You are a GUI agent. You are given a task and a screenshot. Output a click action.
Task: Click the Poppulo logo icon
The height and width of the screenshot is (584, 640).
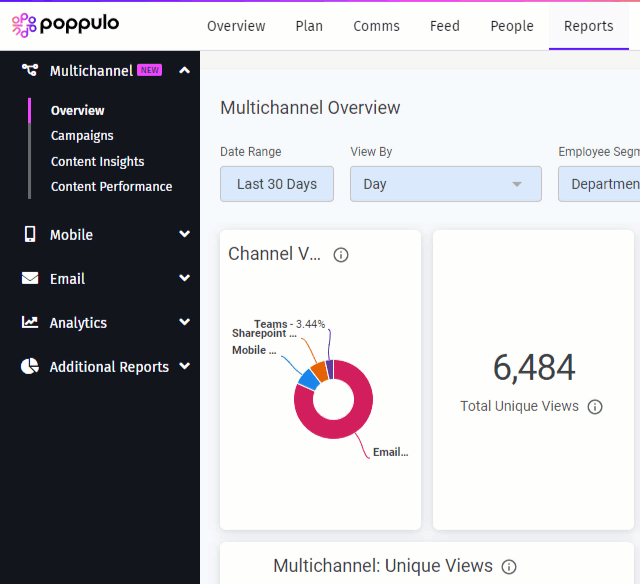24,25
